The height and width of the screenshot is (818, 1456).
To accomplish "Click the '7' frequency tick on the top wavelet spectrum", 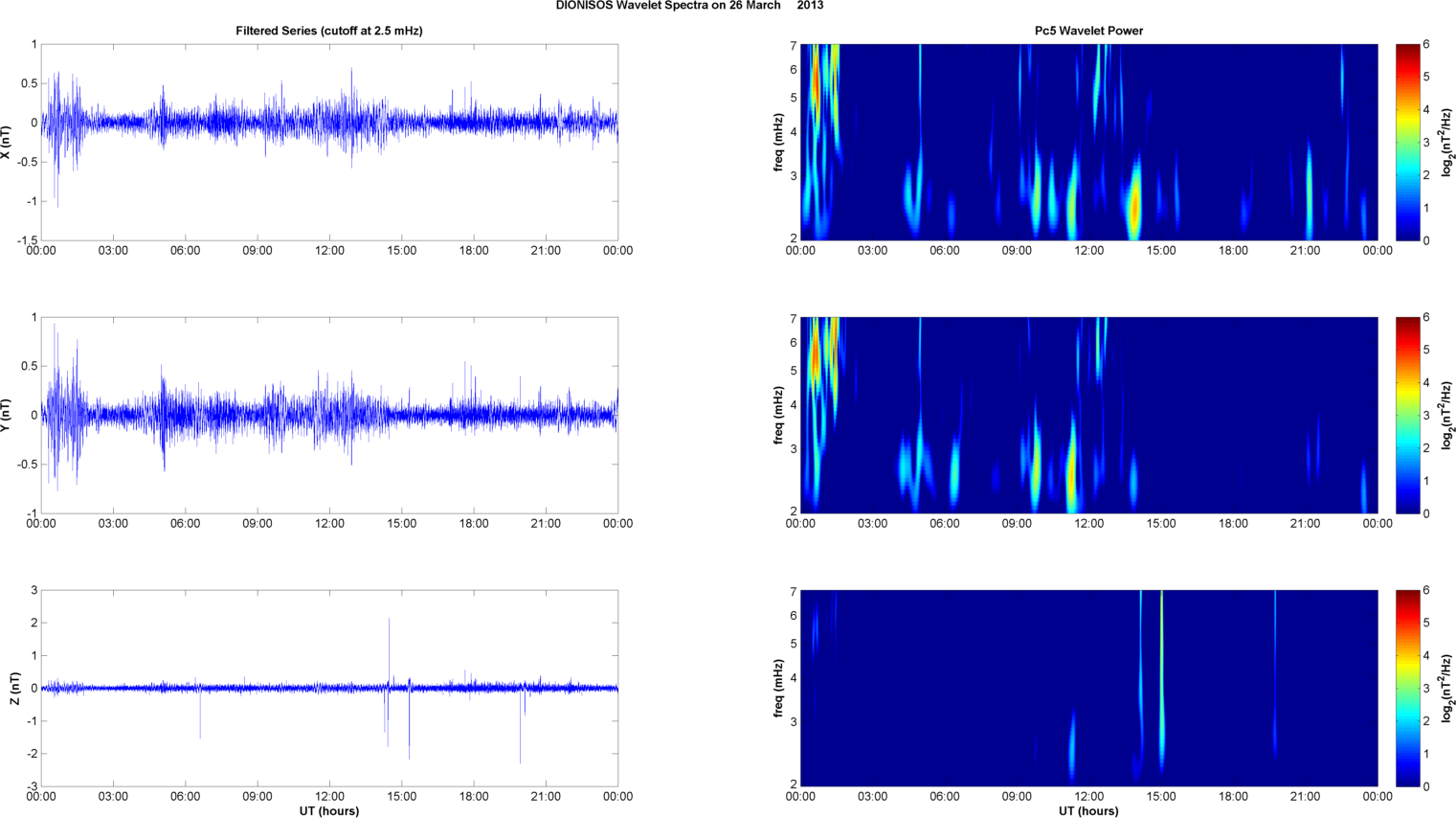I will coord(794,45).
